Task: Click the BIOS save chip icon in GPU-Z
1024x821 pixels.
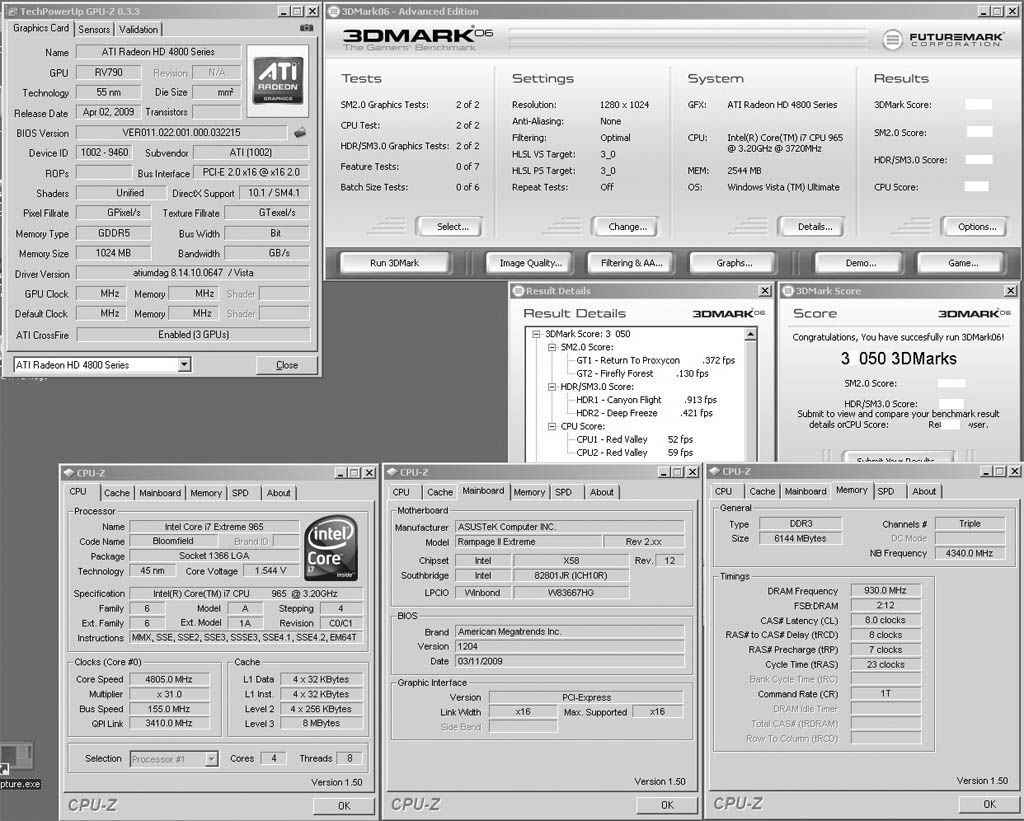Action: 300,133
